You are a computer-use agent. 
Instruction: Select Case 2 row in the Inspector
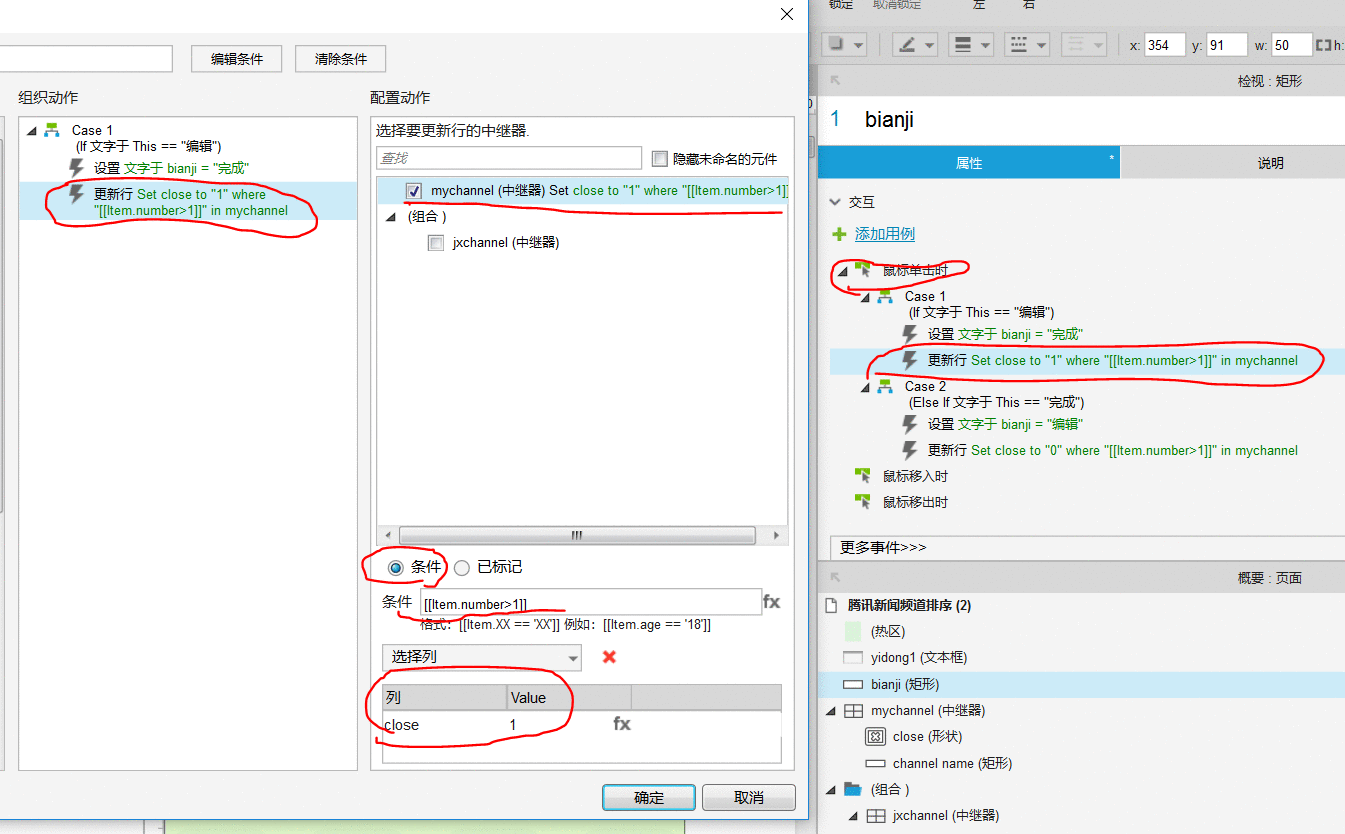(x=925, y=386)
